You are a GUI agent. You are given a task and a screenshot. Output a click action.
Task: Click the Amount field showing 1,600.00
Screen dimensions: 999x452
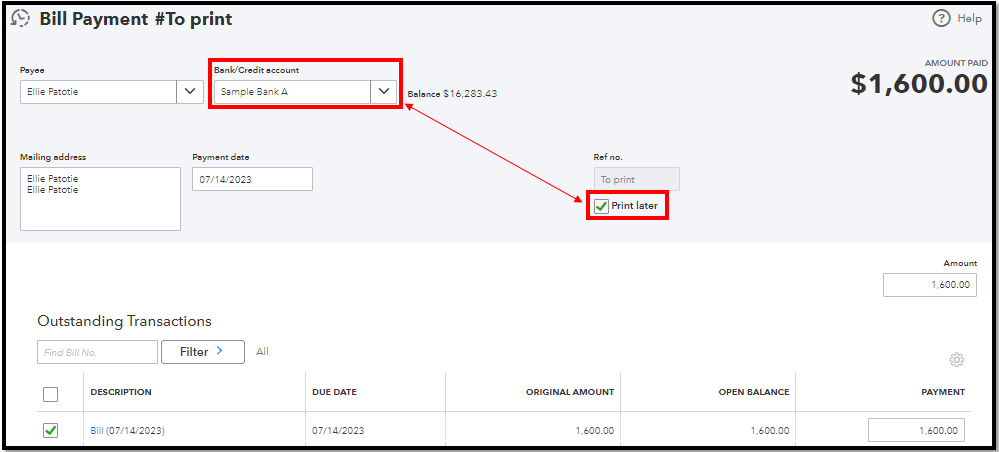tap(930, 284)
